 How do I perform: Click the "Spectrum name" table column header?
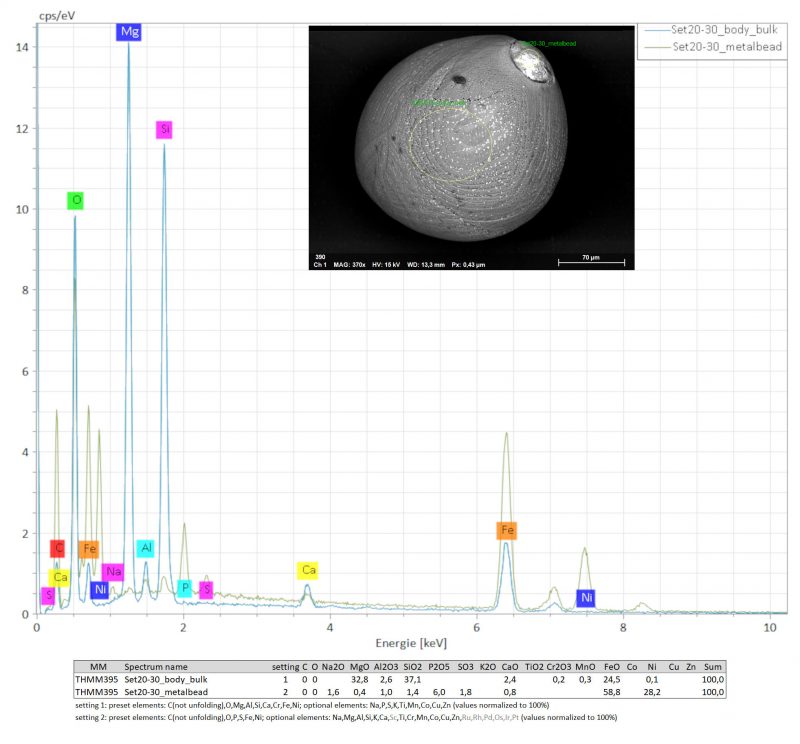tap(157, 665)
